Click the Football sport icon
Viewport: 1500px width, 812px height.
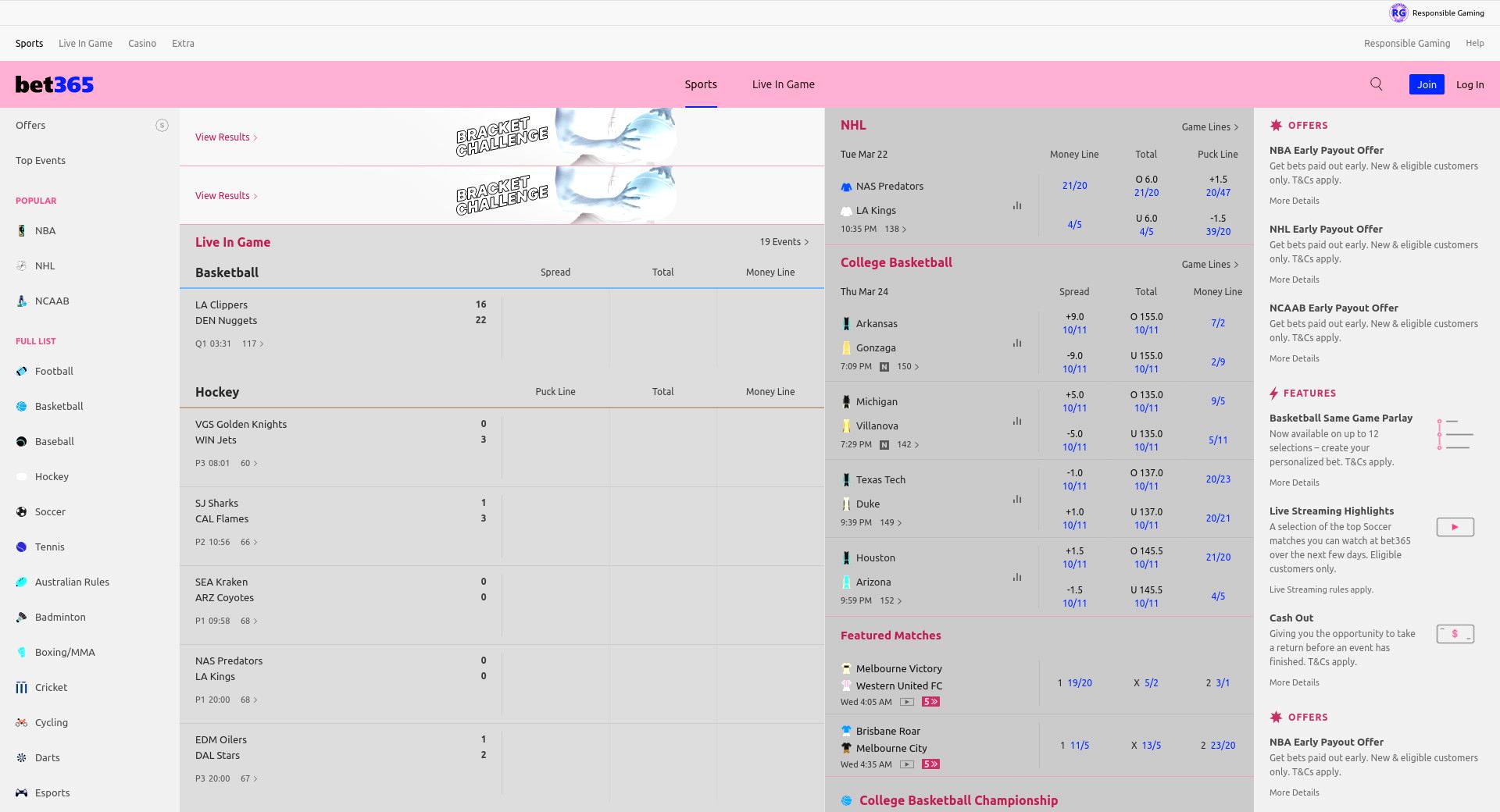click(21, 371)
